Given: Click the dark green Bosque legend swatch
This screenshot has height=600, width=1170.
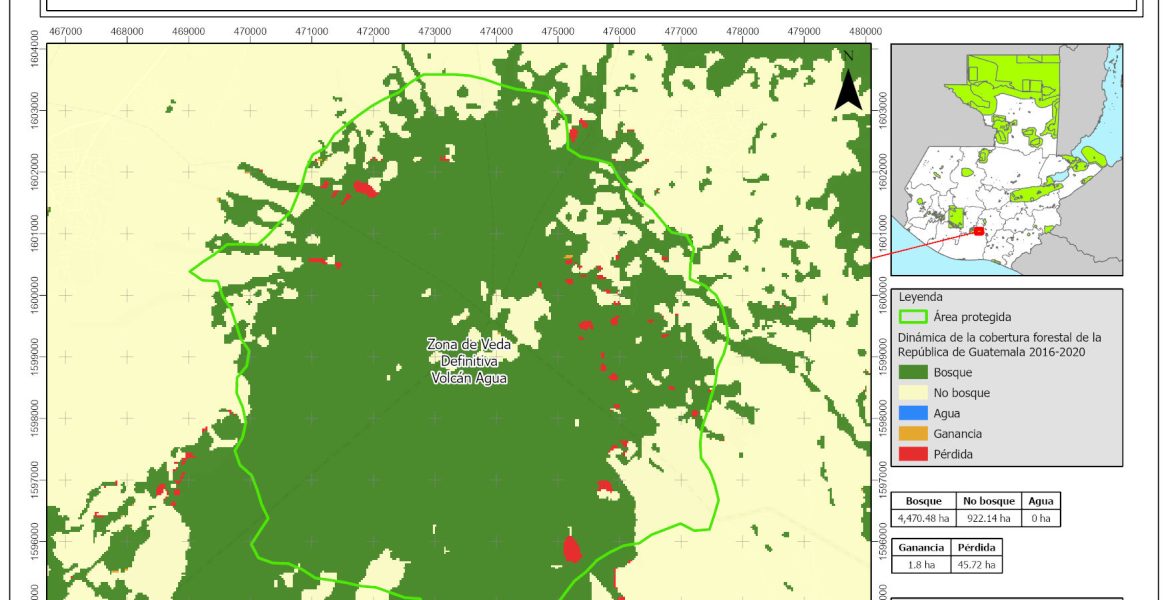Looking at the screenshot, I should pyautogui.click(x=912, y=372).
